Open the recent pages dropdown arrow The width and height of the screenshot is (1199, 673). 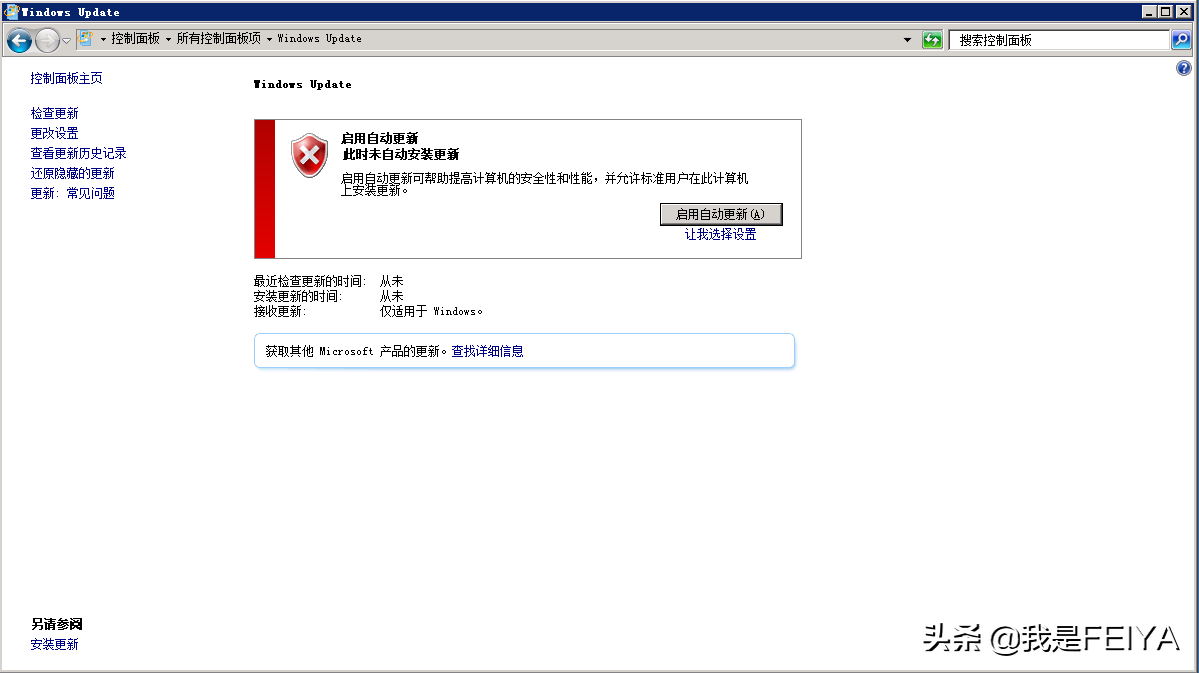67,41
